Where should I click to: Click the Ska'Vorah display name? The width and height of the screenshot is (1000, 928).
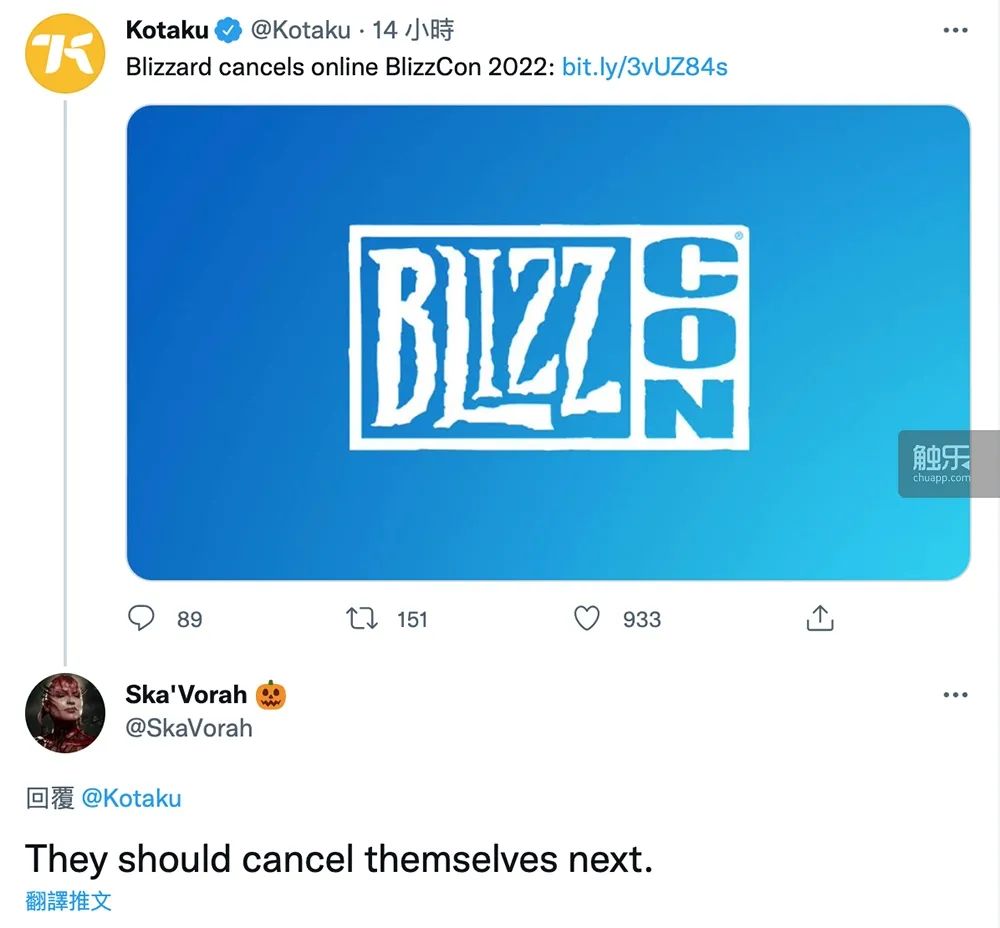point(186,695)
